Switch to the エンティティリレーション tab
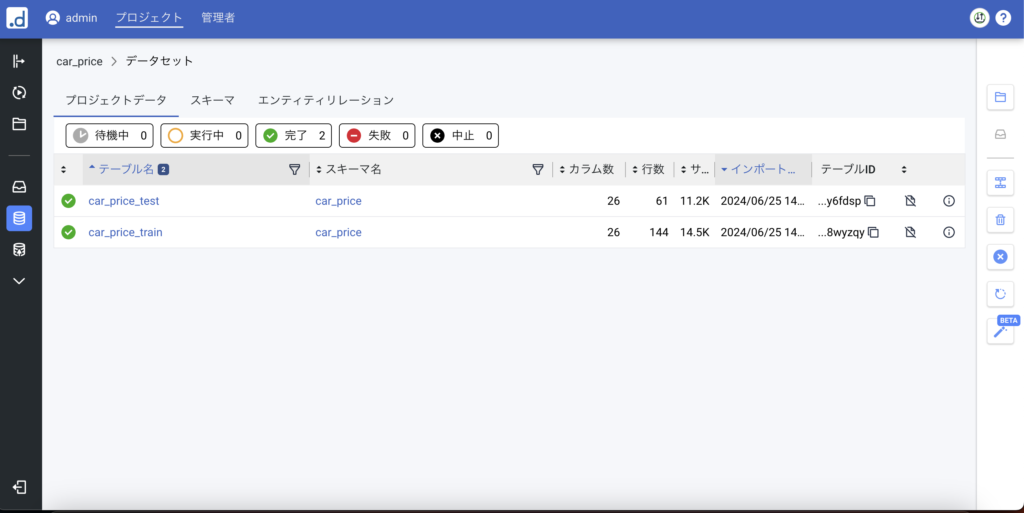This screenshot has height=513, width=1024. click(325, 100)
